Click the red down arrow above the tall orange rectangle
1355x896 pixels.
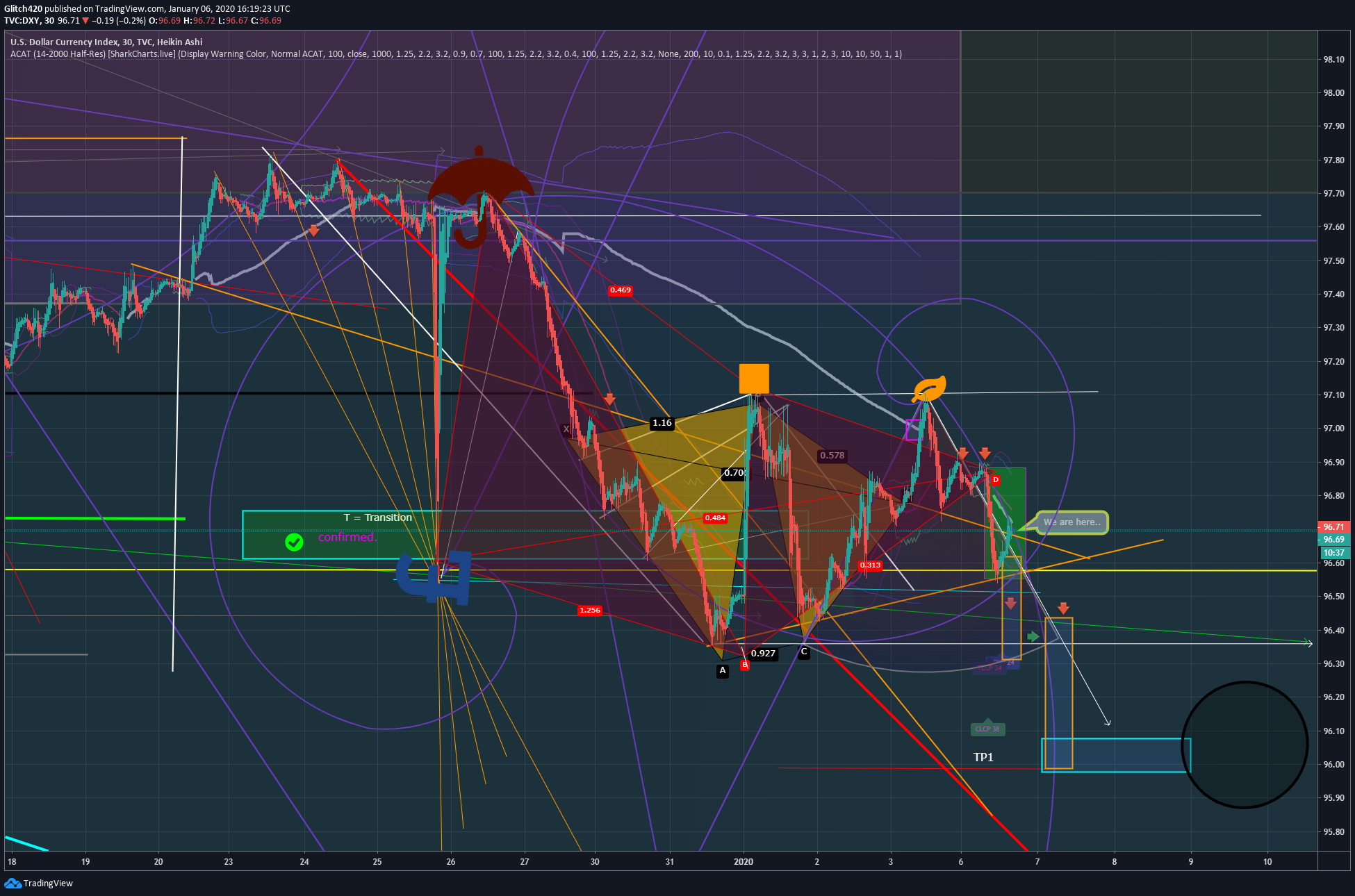(x=1063, y=608)
